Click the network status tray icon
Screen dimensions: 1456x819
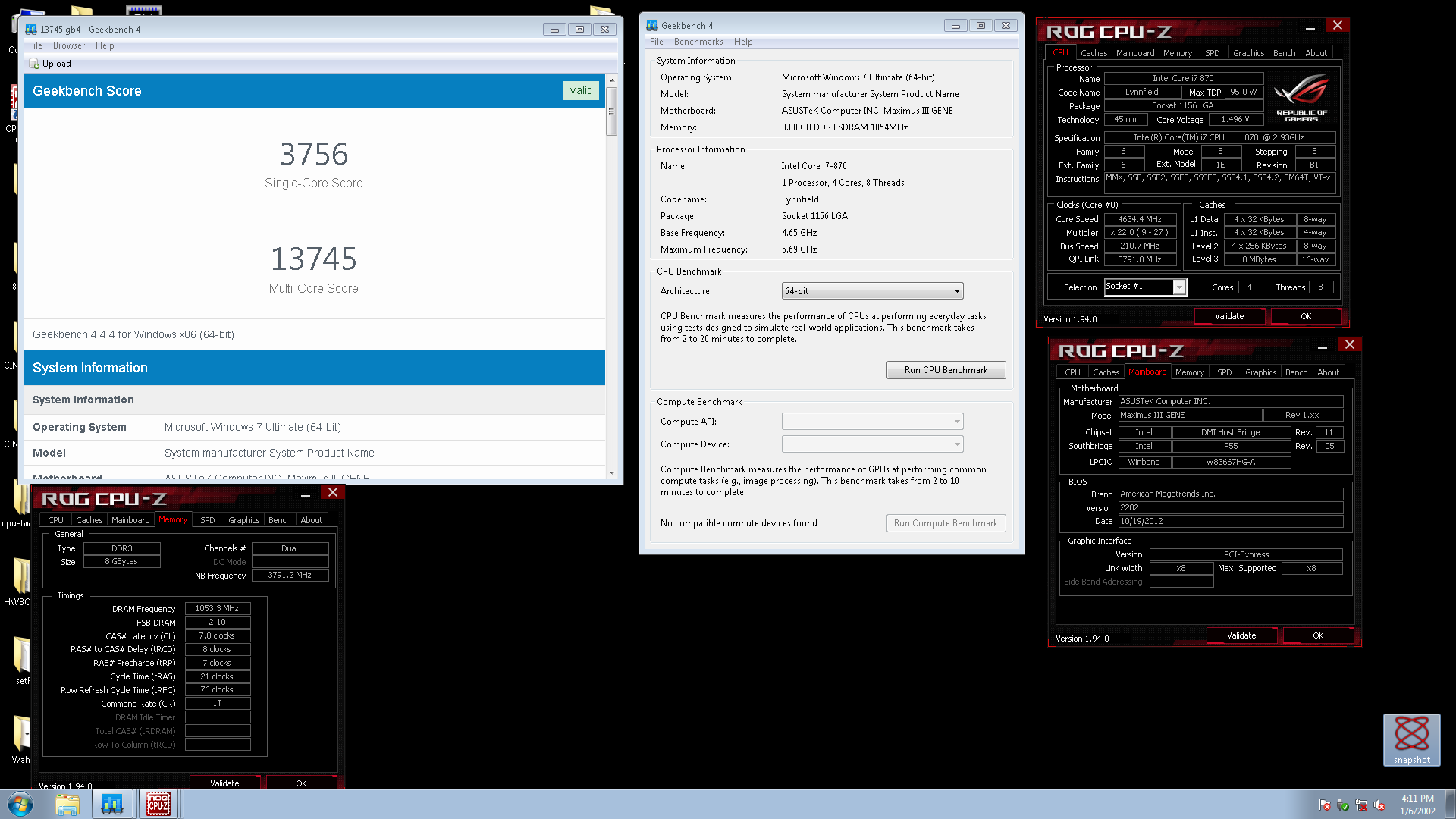click(1361, 805)
